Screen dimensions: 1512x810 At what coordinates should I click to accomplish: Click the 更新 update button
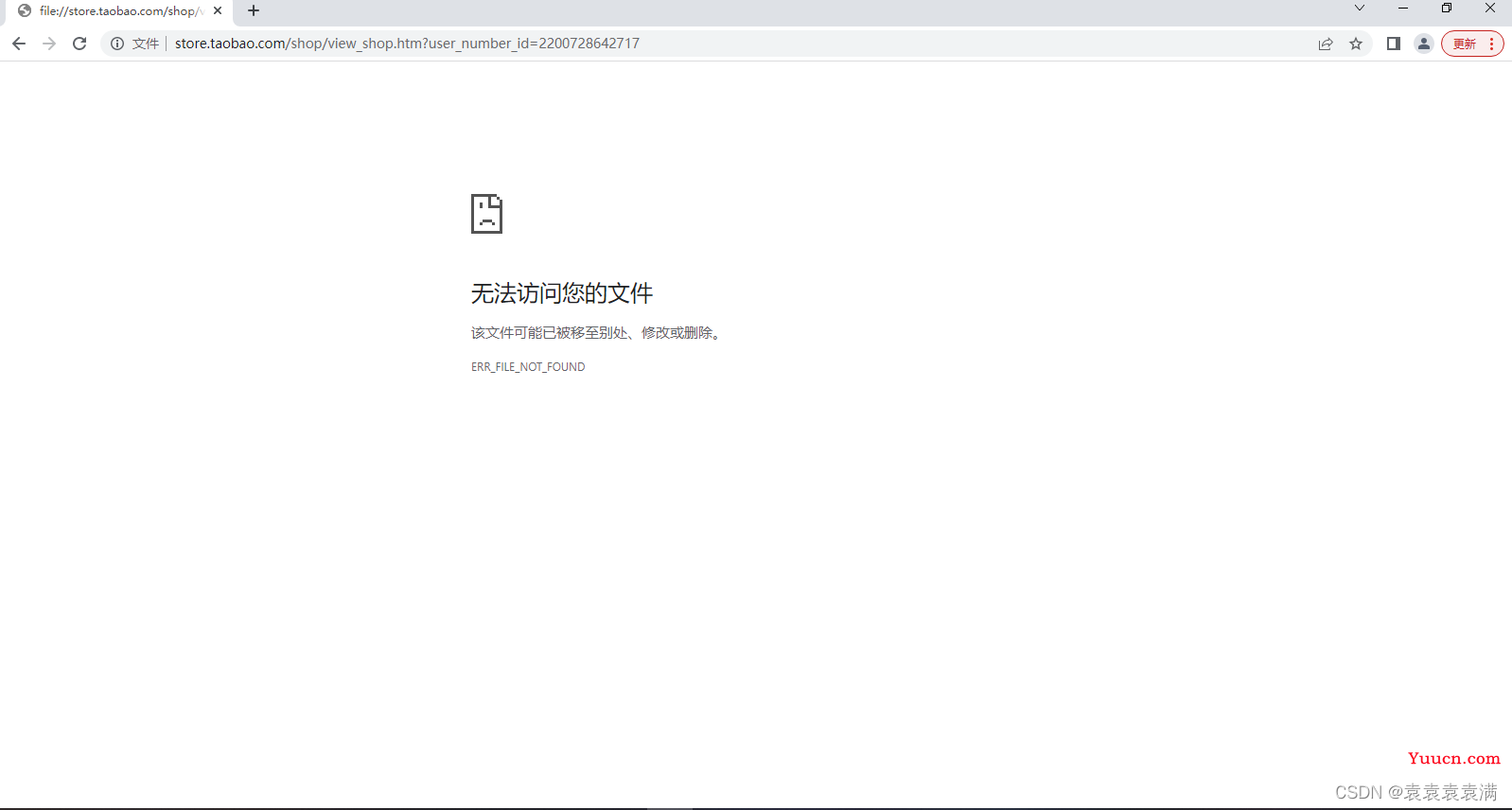[x=1465, y=44]
